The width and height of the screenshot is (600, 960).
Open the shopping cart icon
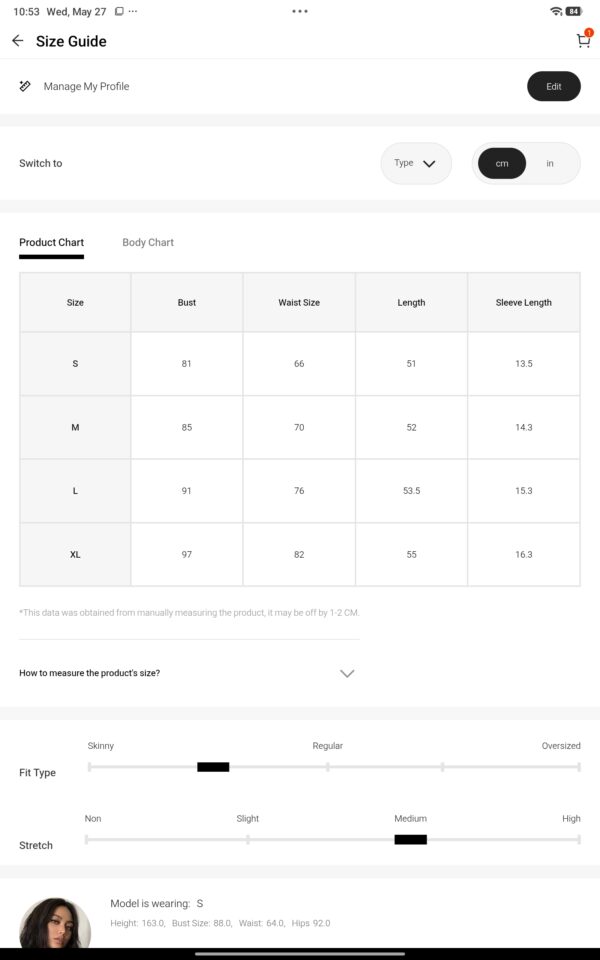point(583,40)
